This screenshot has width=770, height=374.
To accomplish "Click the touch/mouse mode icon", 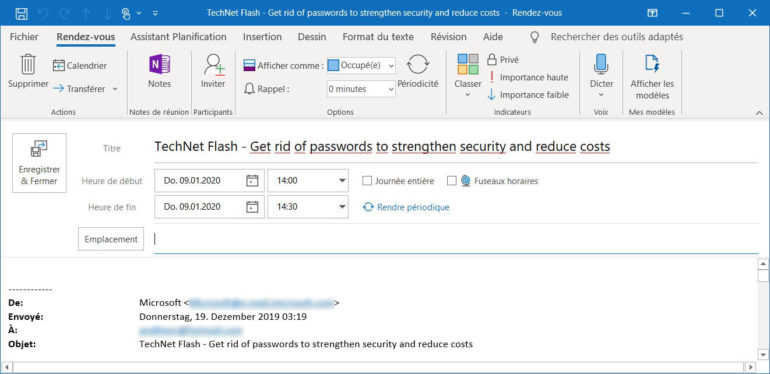I will [x=126, y=13].
